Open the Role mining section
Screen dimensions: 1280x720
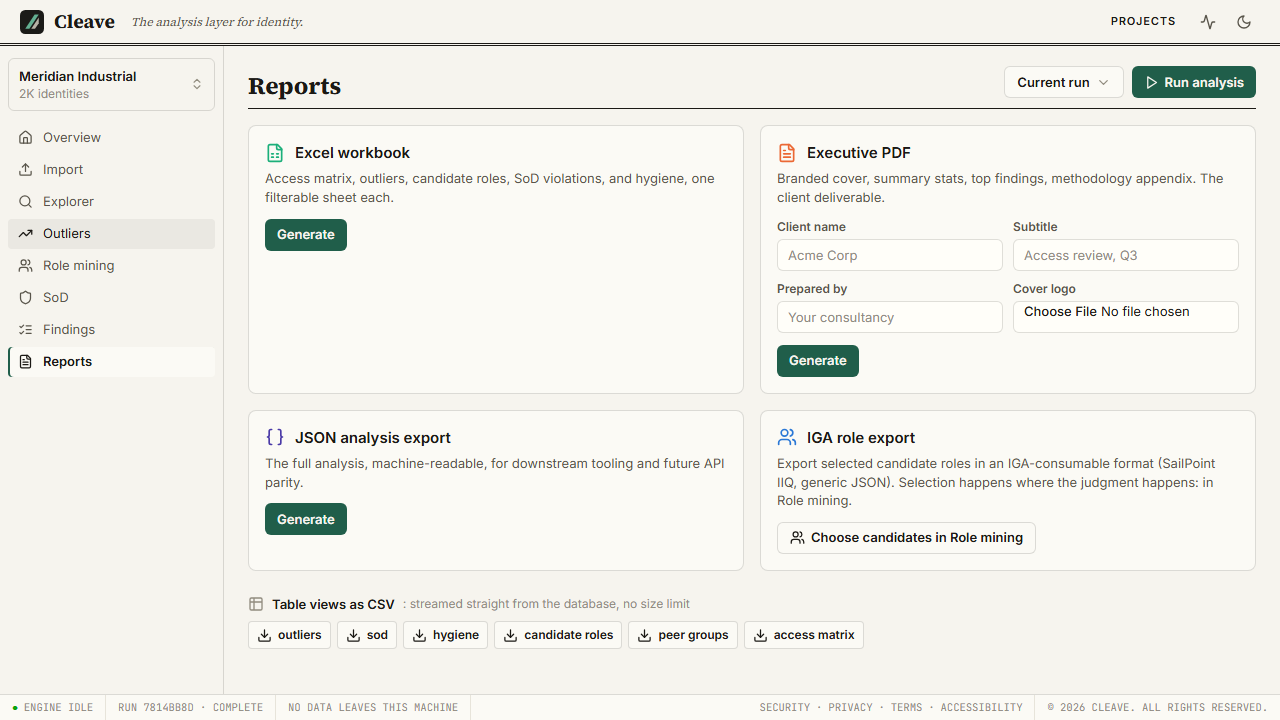(x=111, y=265)
